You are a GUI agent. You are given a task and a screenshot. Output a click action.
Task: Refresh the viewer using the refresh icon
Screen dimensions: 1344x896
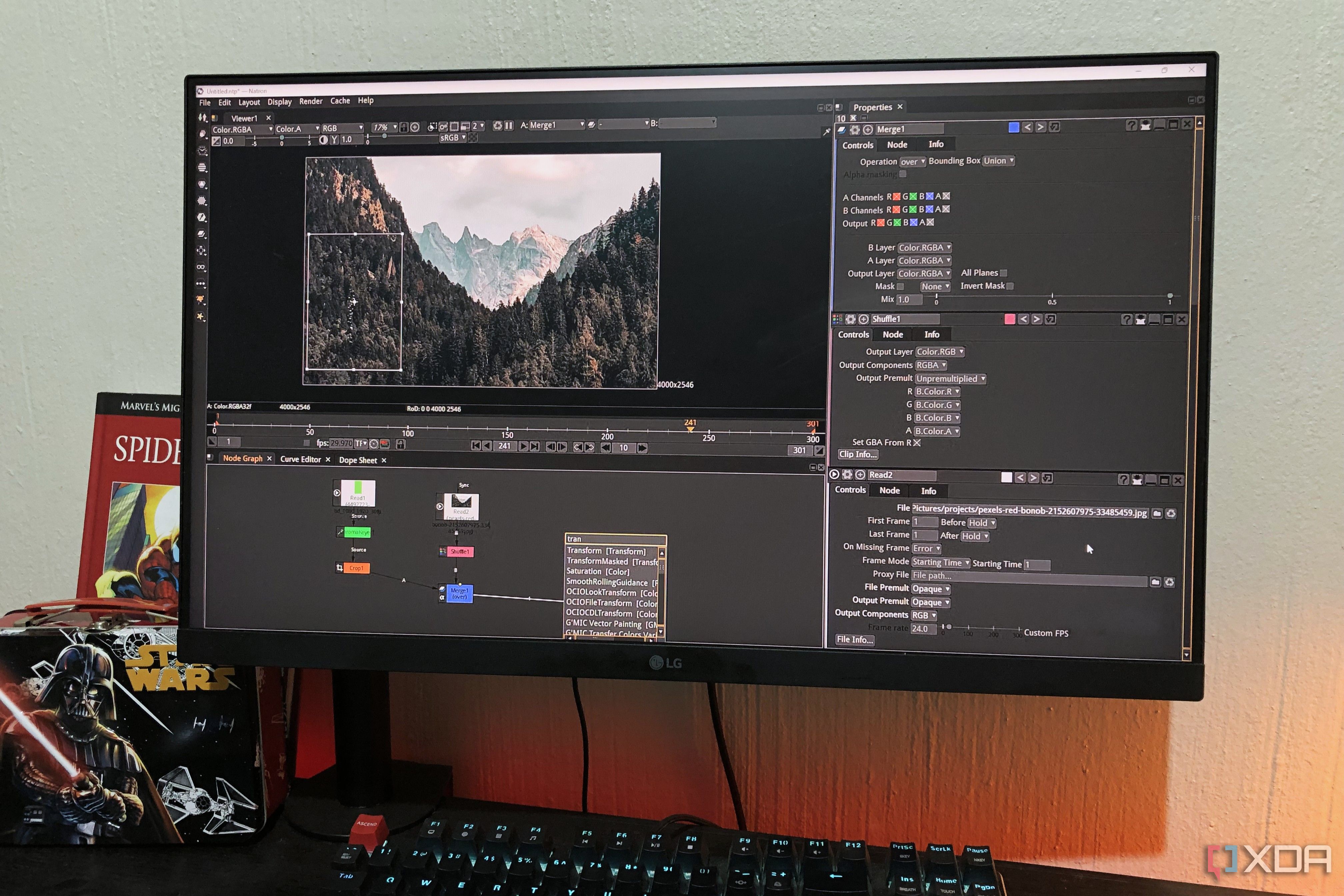click(498, 126)
